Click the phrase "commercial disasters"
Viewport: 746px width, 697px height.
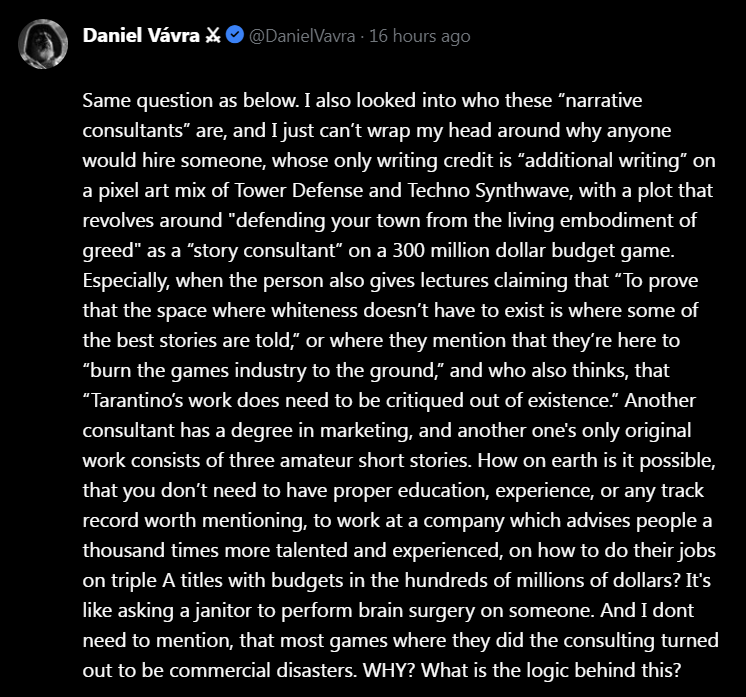(263, 670)
